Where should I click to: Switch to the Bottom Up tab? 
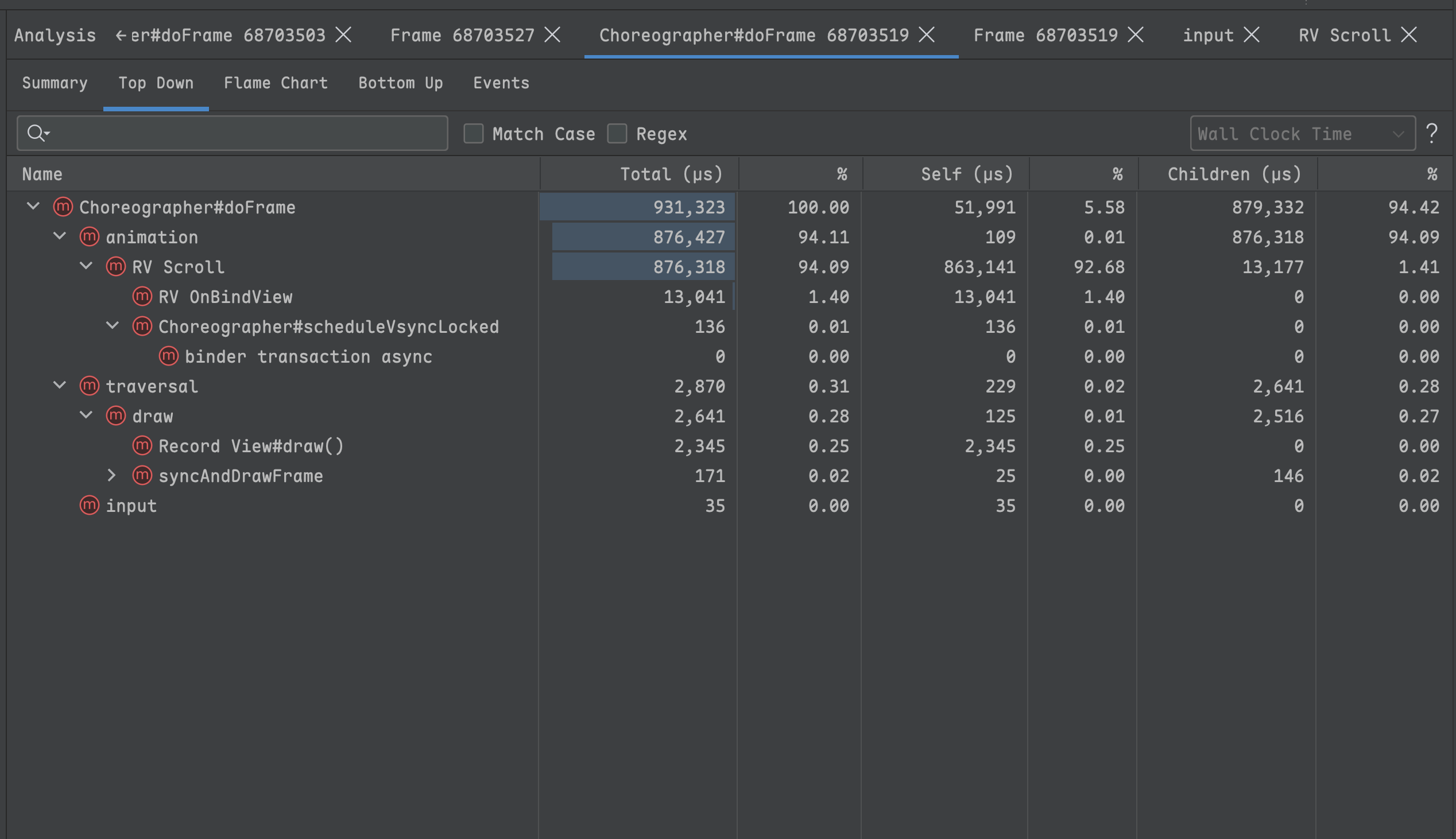(401, 83)
